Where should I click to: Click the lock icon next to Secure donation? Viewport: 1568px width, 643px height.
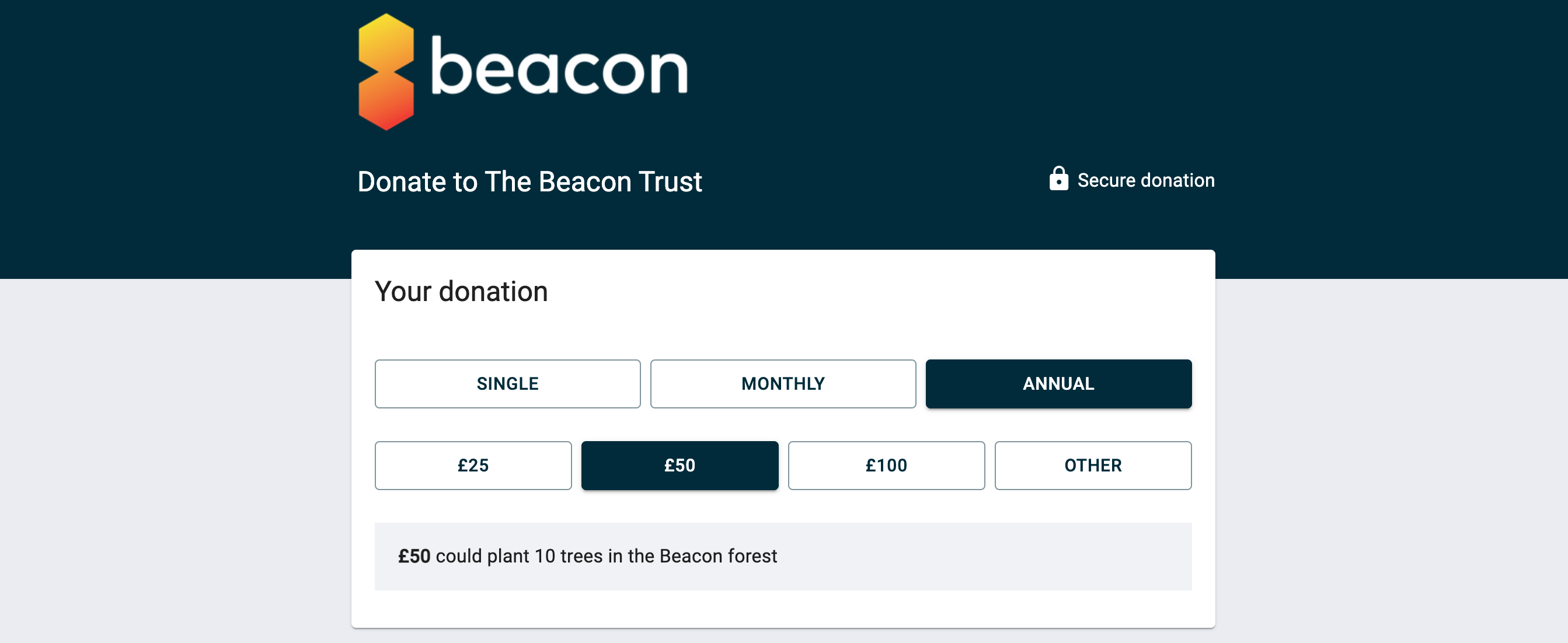(x=1059, y=180)
